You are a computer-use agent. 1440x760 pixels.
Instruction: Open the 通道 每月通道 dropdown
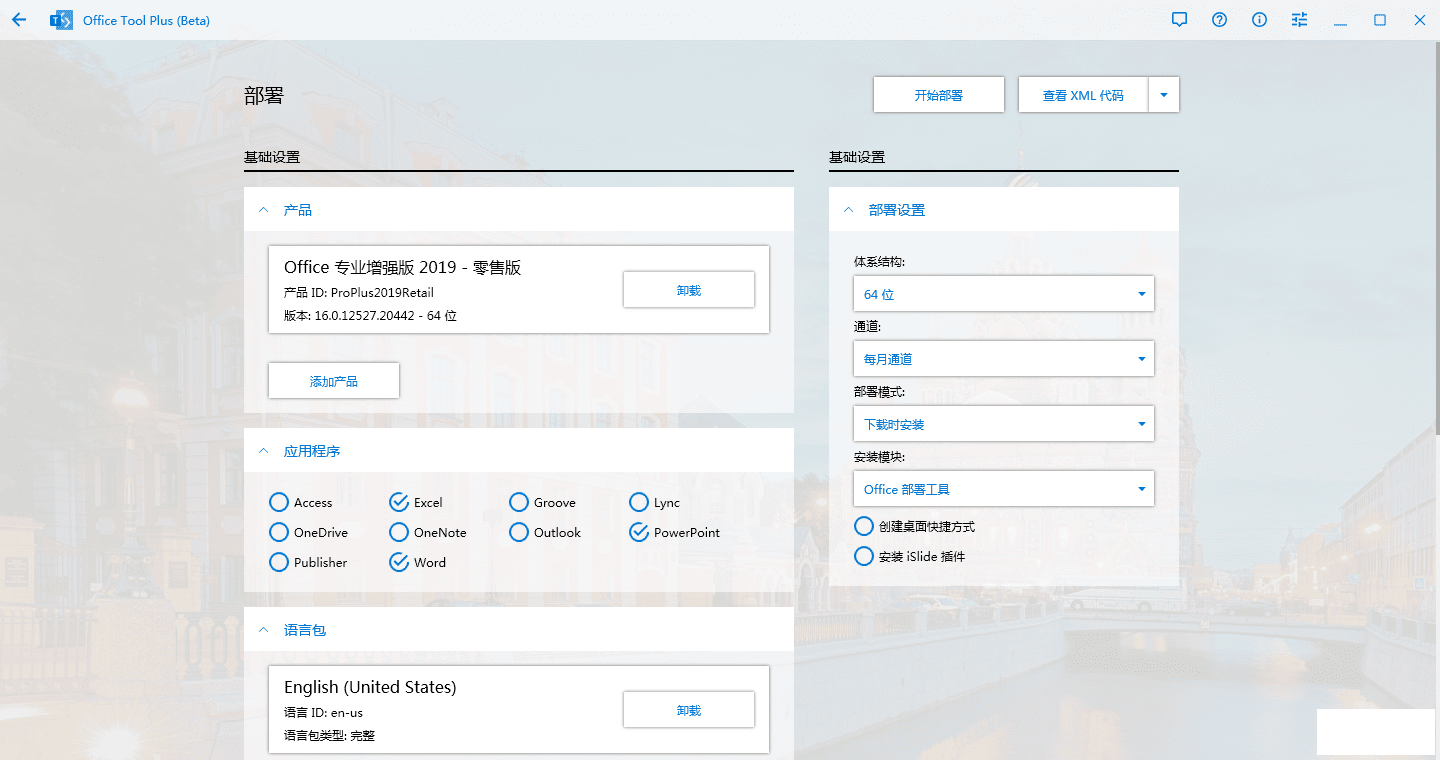click(1004, 359)
